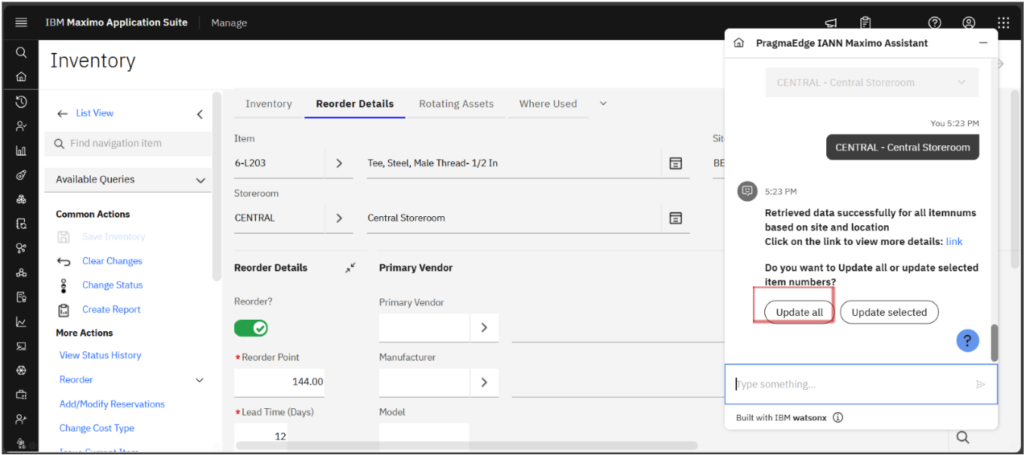
Task: Click the chat panel vertical scrollbar
Action: point(994,342)
